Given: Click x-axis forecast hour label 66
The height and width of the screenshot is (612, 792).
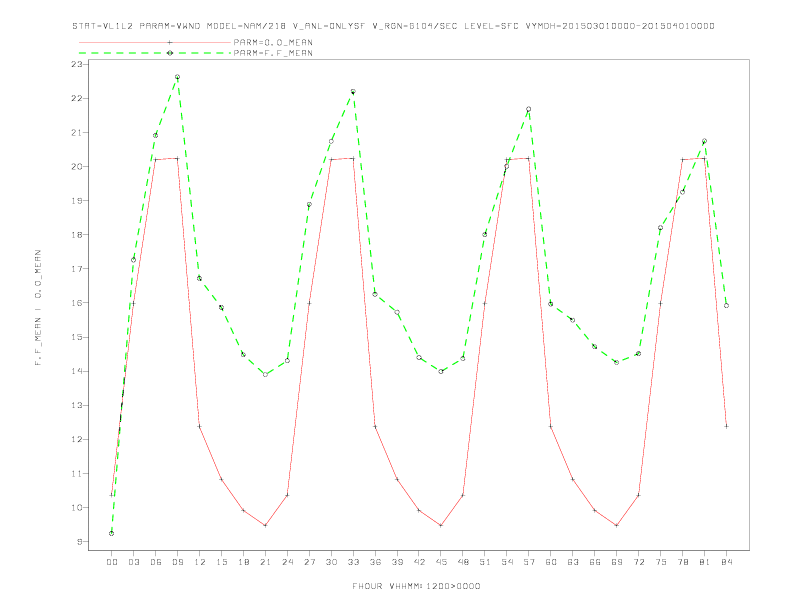Looking at the screenshot, I should tap(595, 562).
